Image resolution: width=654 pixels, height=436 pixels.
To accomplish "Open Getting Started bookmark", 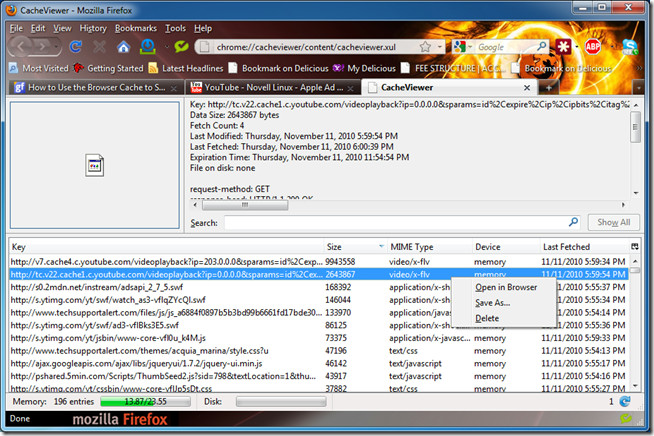I will tap(108, 68).
